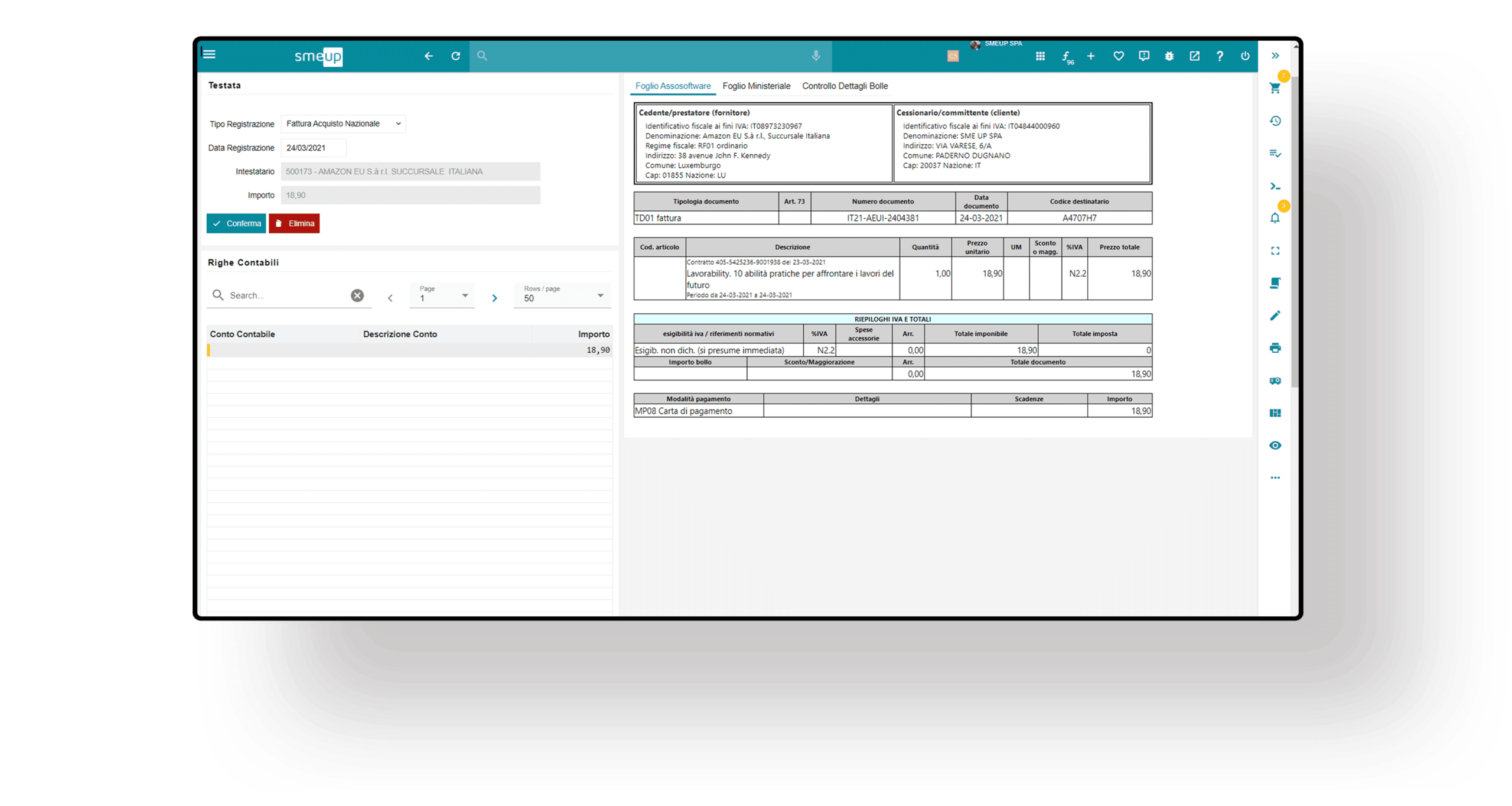Click the microphone voice search icon
The width and height of the screenshot is (1512, 806).
point(816,56)
